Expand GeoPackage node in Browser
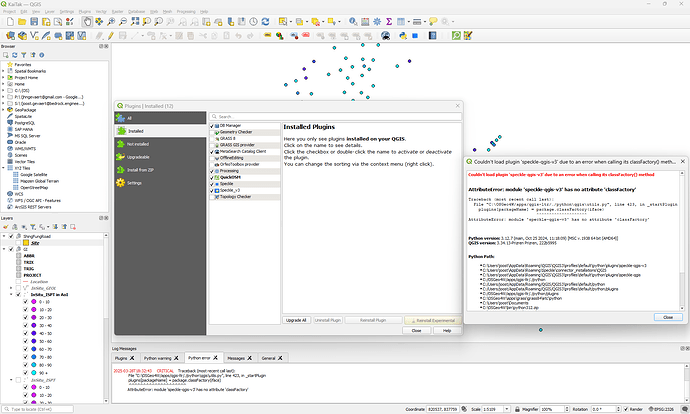Image resolution: width=690 pixels, height=414 pixels. coord(4,110)
